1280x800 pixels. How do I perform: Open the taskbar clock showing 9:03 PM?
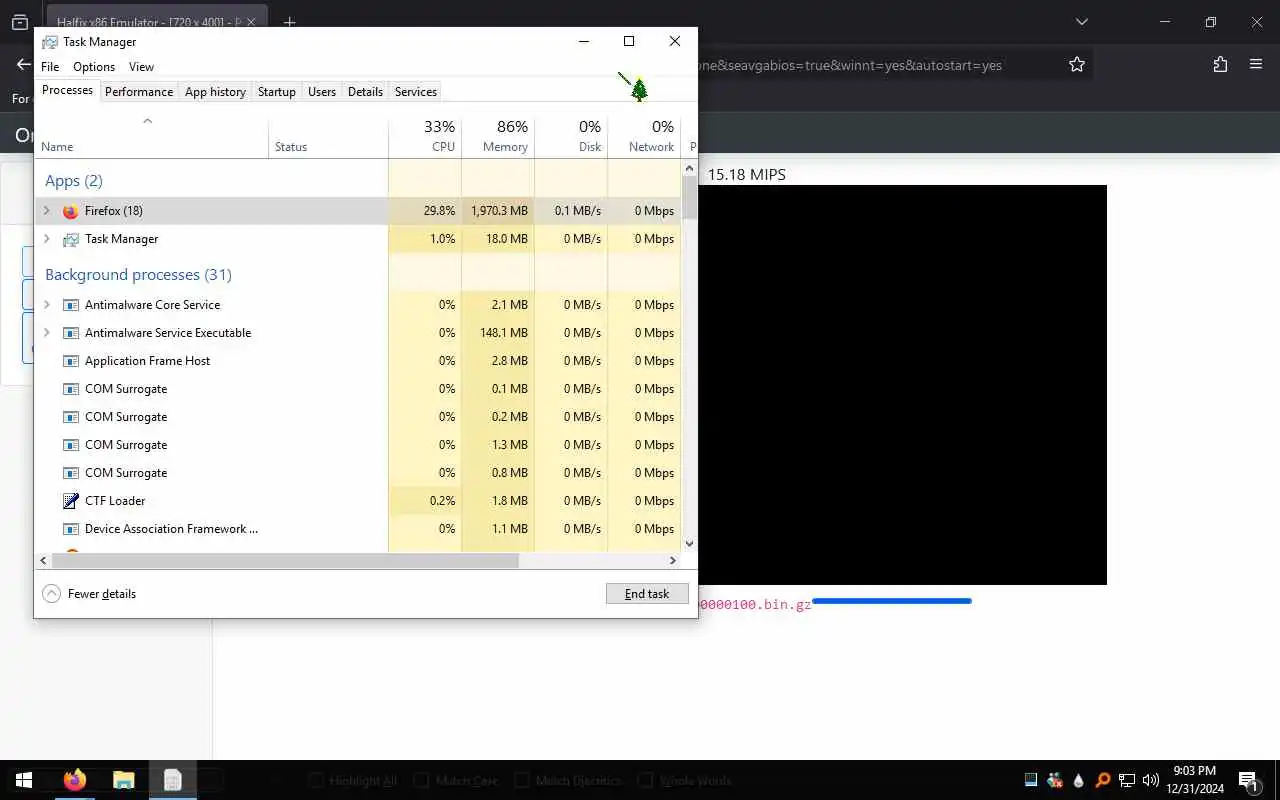click(1194, 780)
